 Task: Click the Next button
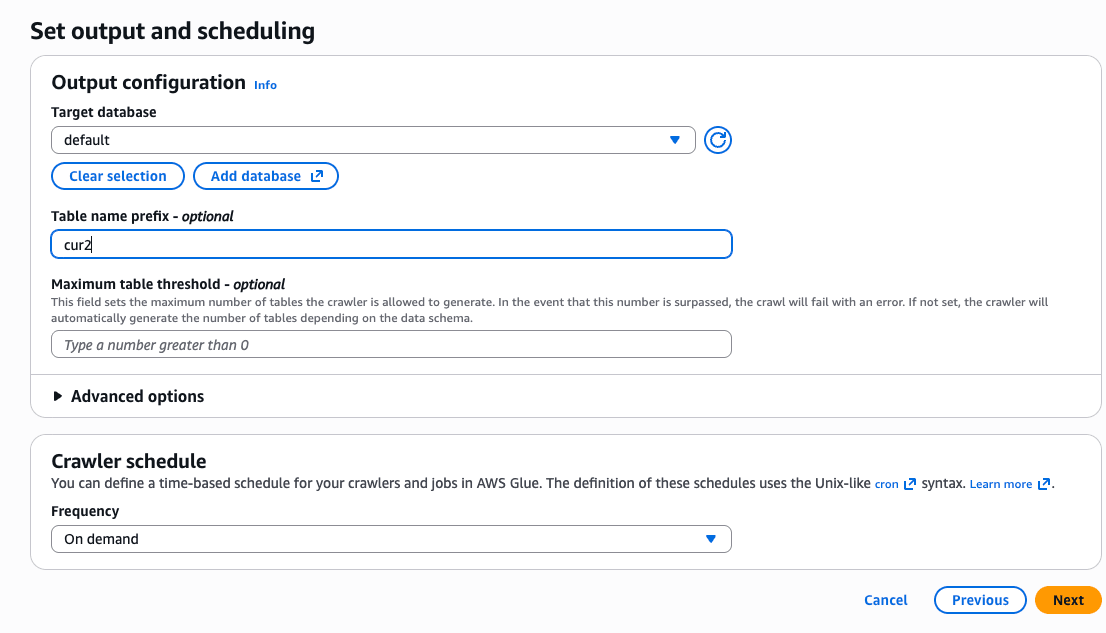pyautogui.click(x=1067, y=600)
